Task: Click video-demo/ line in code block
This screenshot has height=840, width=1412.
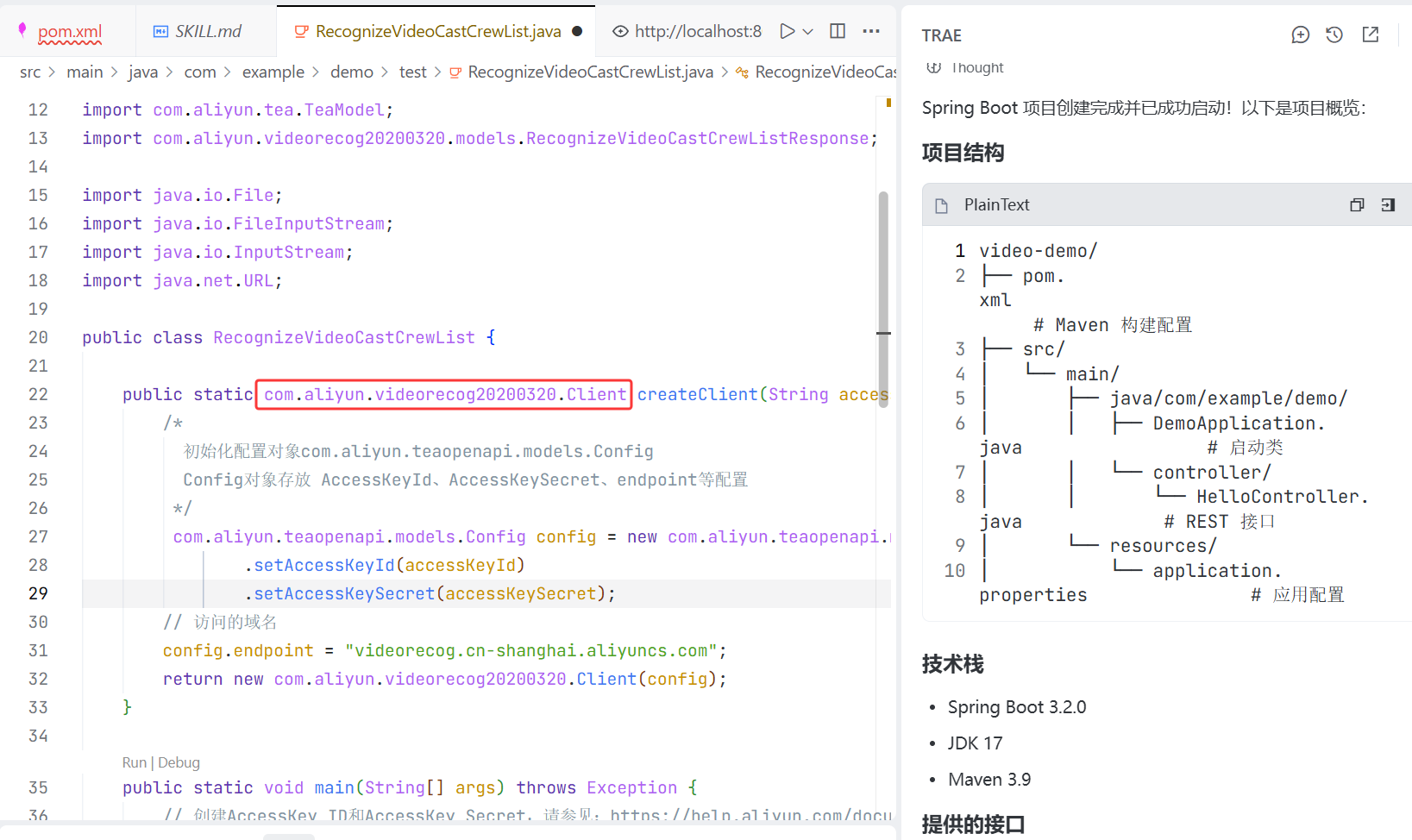Action: 1039,251
